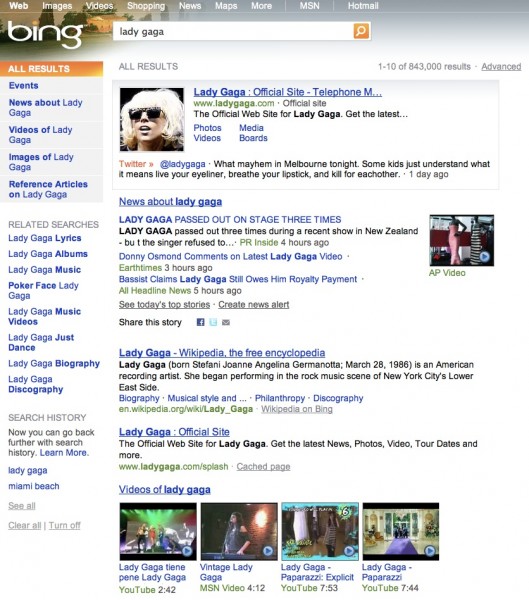Click the Advanced search link
Viewport: 529px width, 600px height.
click(501, 67)
